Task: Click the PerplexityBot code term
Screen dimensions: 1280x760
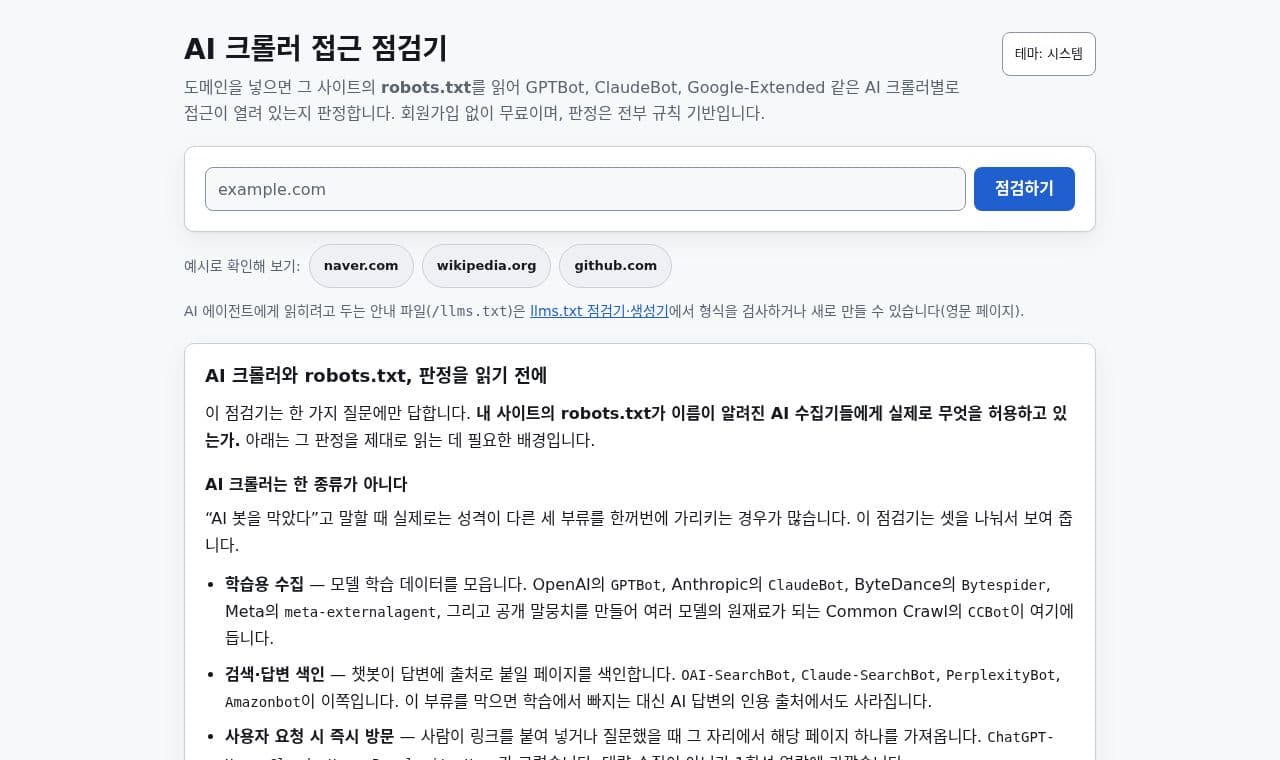Action: point(1001,675)
